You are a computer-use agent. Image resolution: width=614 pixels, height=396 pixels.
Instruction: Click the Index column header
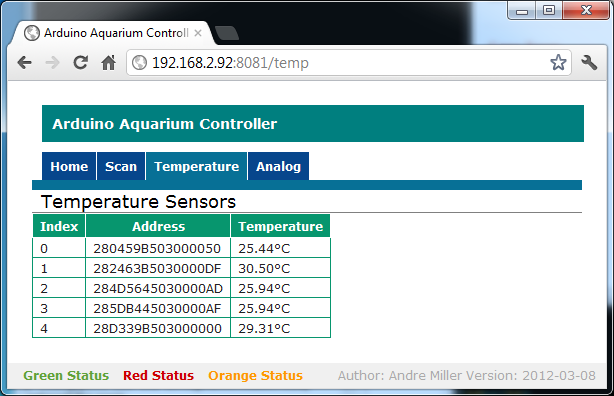59,226
